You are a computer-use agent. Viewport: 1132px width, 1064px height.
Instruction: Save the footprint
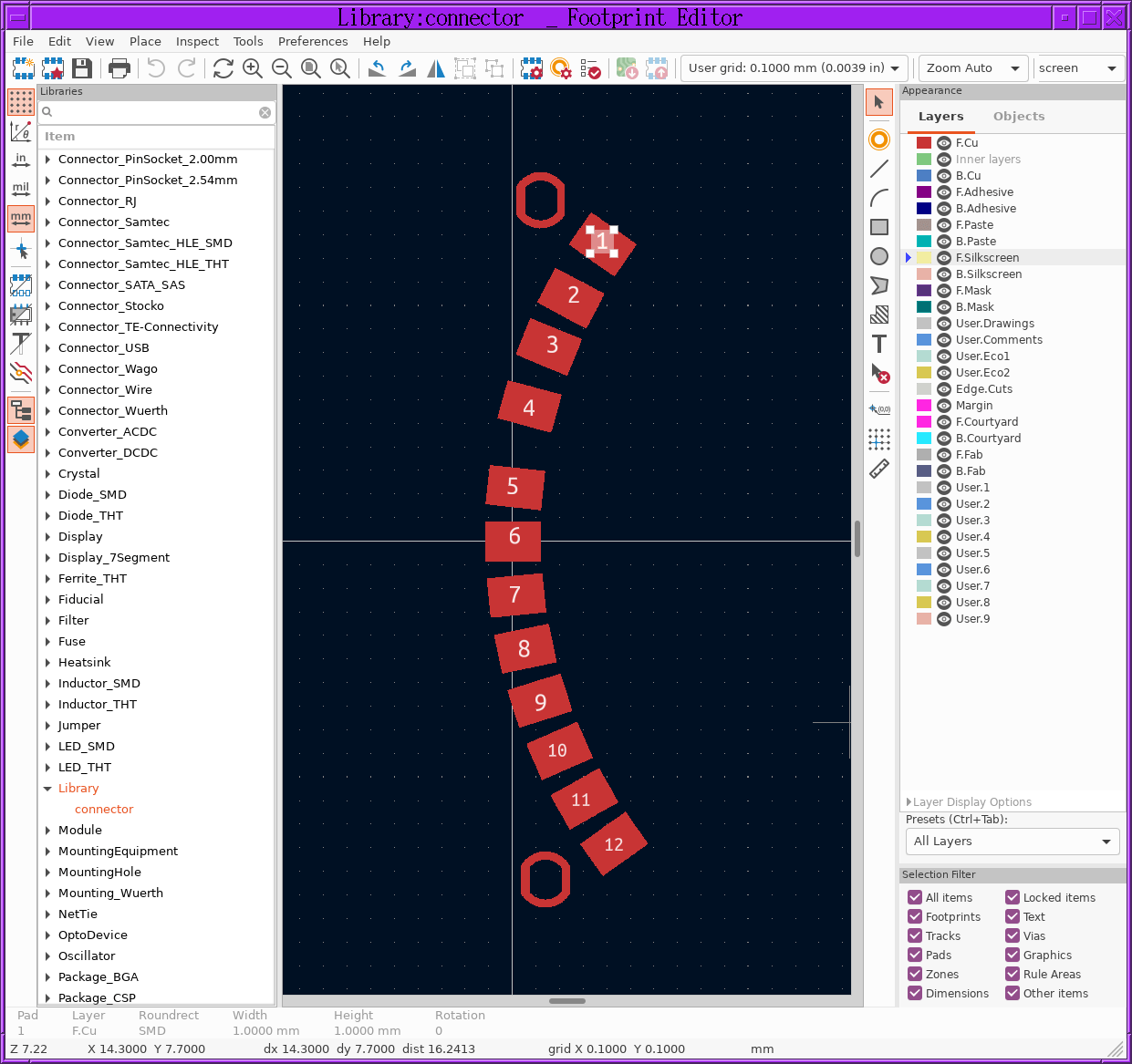click(x=81, y=68)
